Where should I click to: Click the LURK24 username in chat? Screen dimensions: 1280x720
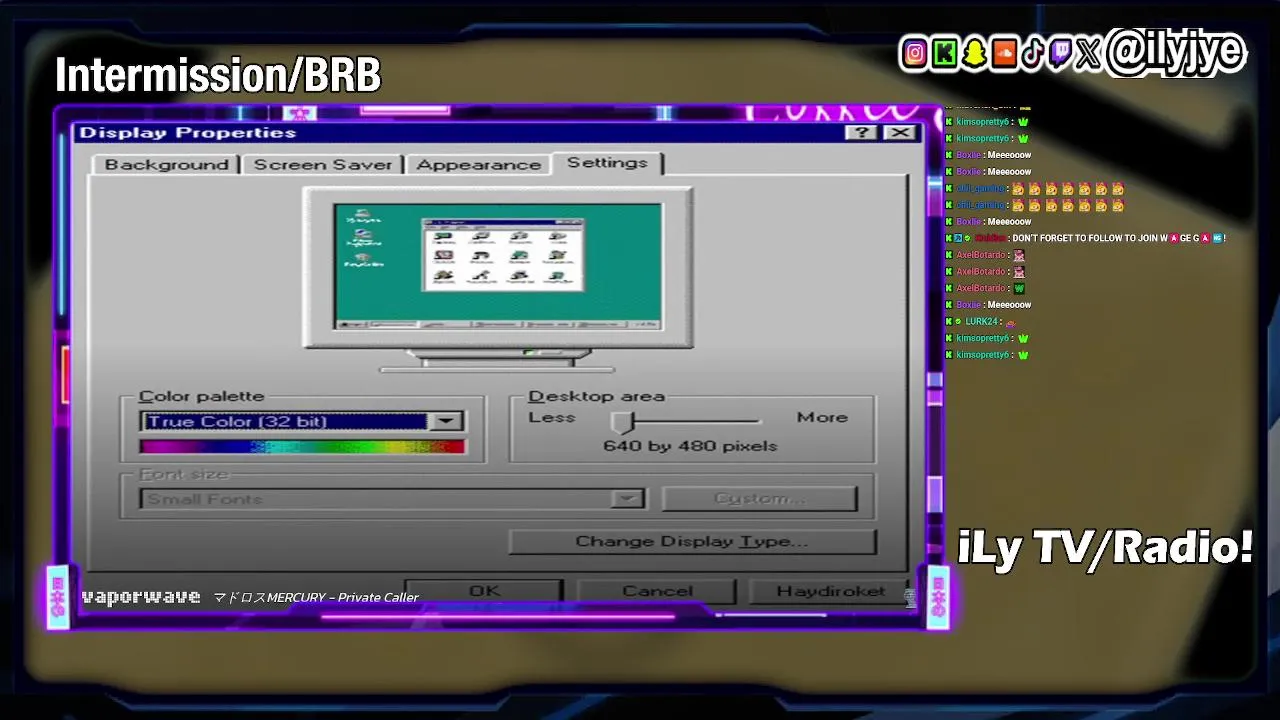tap(982, 322)
